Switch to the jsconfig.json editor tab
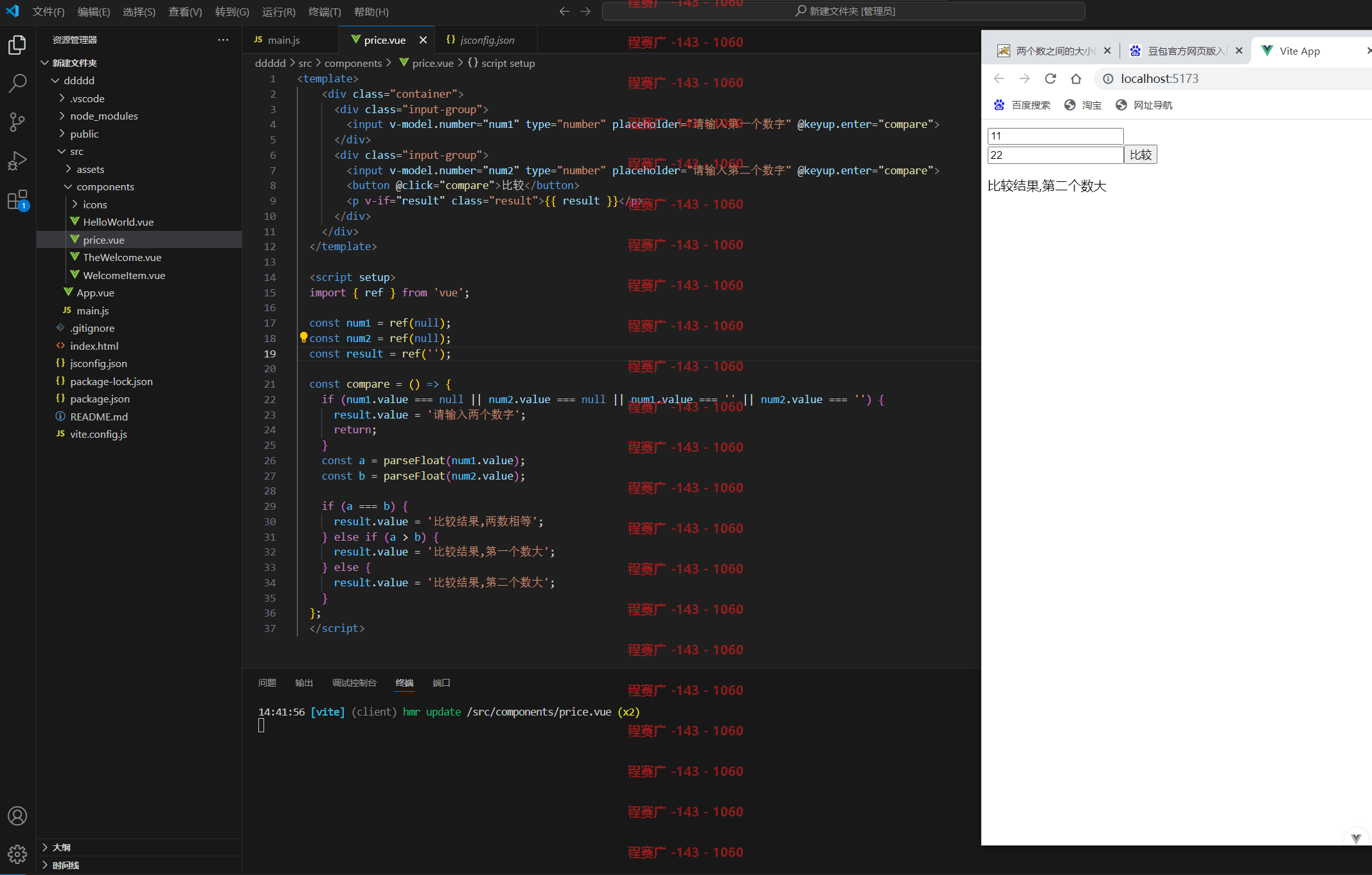The height and width of the screenshot is (875, 1372). [486, 40]
